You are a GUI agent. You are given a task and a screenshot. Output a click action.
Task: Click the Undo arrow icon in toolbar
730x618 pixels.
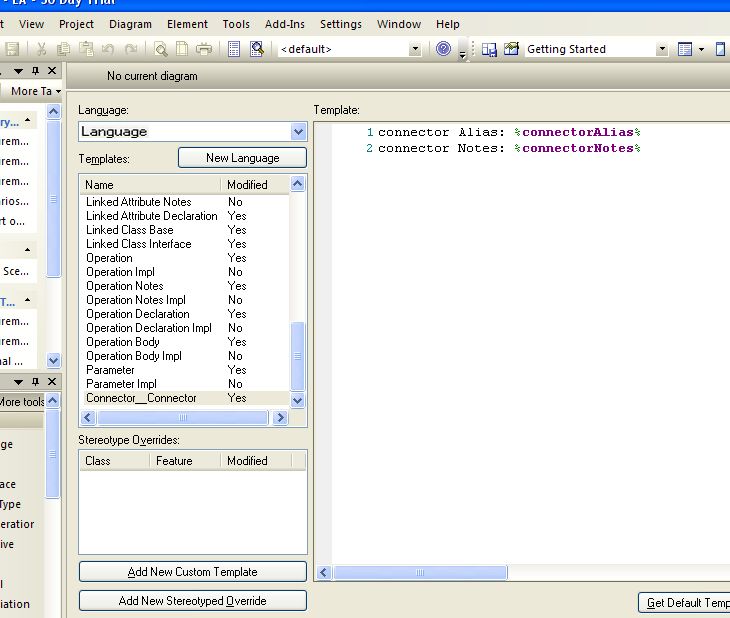tap(108, 49)
